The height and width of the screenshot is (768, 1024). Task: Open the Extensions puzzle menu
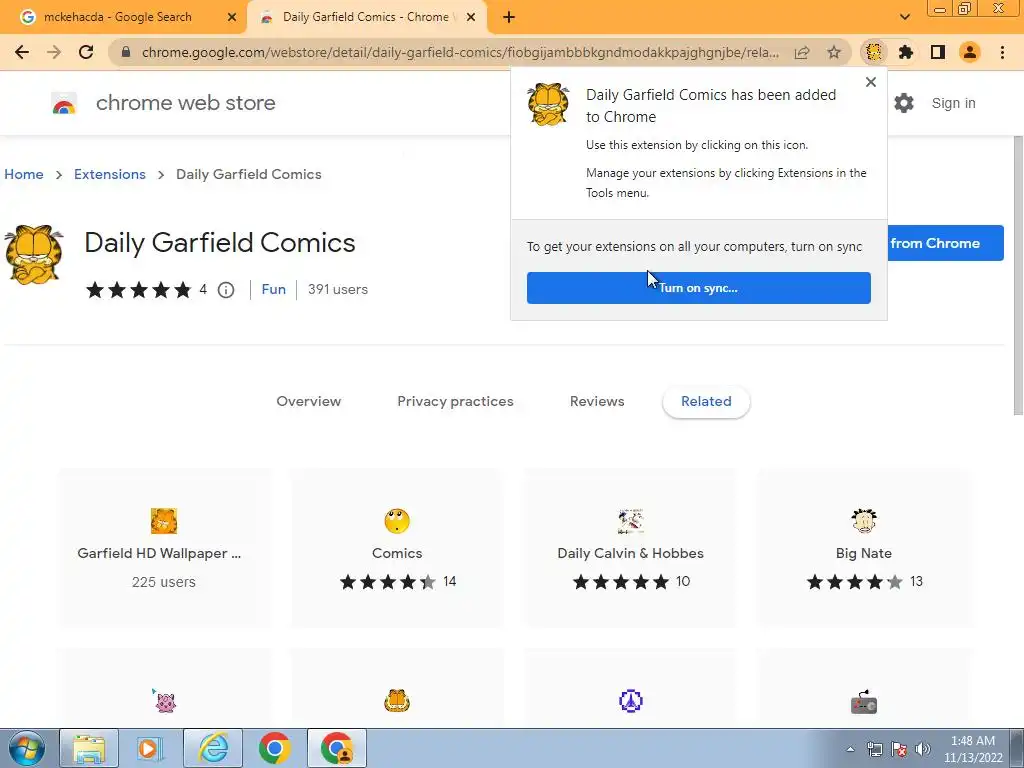[906, 52]
